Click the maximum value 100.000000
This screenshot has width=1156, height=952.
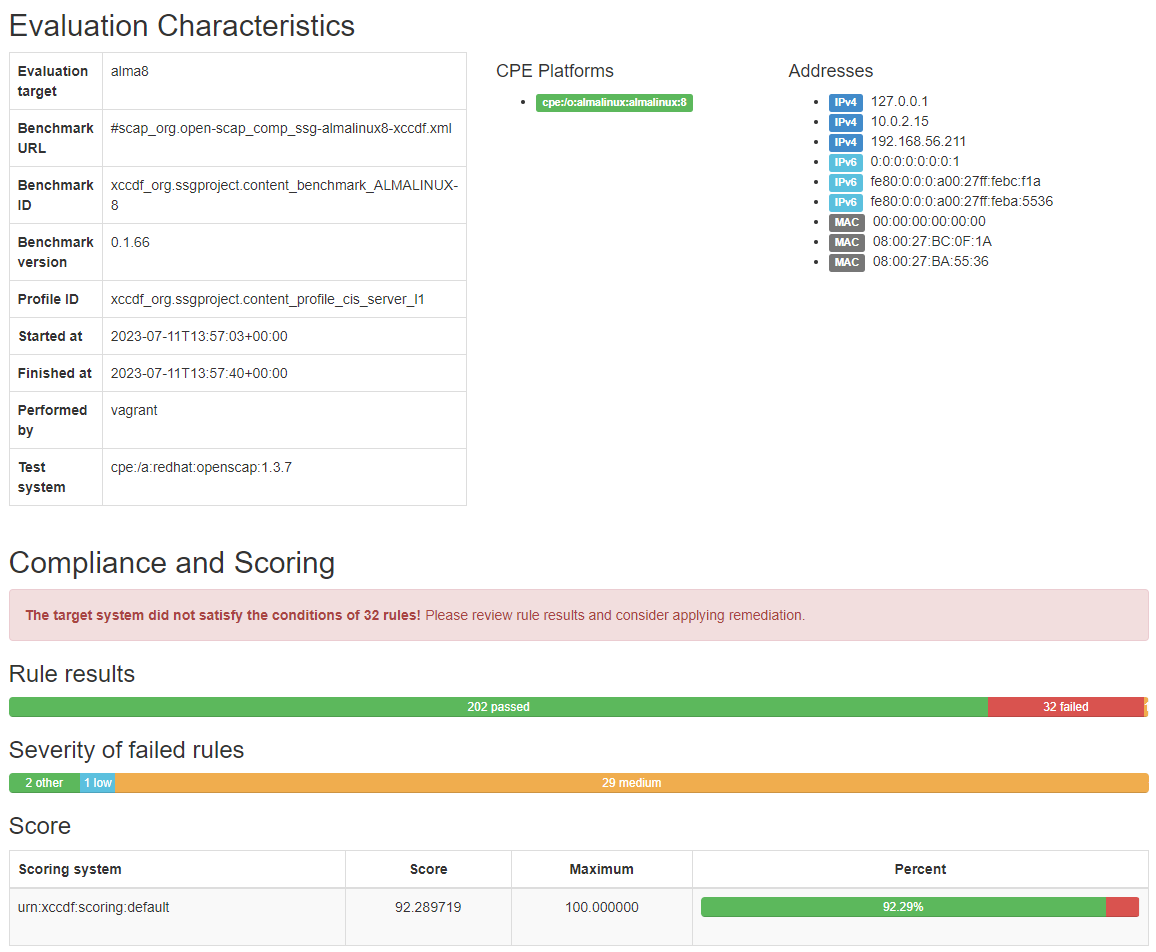coord(602,908)
